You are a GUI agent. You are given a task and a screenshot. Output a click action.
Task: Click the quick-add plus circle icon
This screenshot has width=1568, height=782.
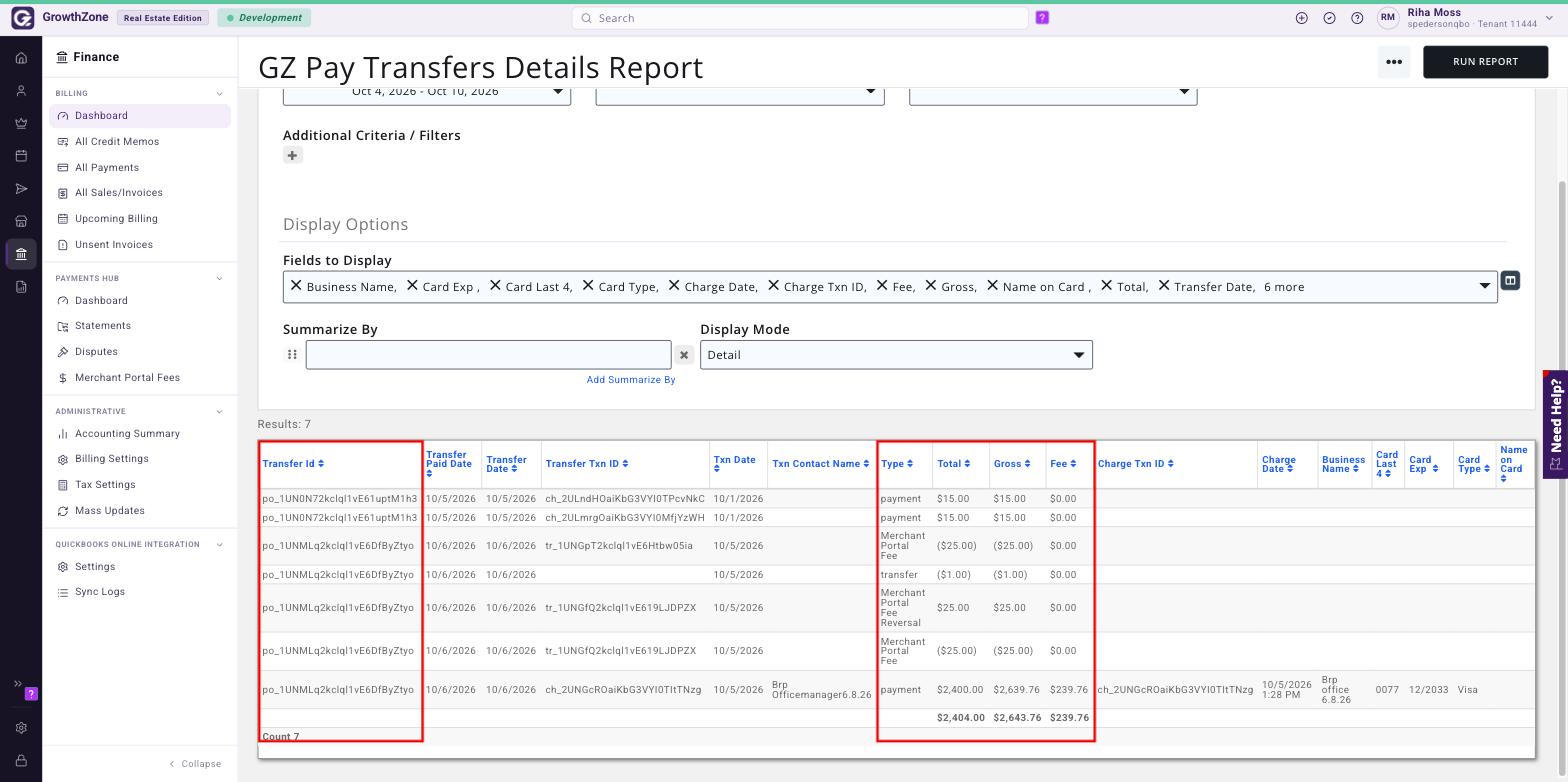point(1301,18)
